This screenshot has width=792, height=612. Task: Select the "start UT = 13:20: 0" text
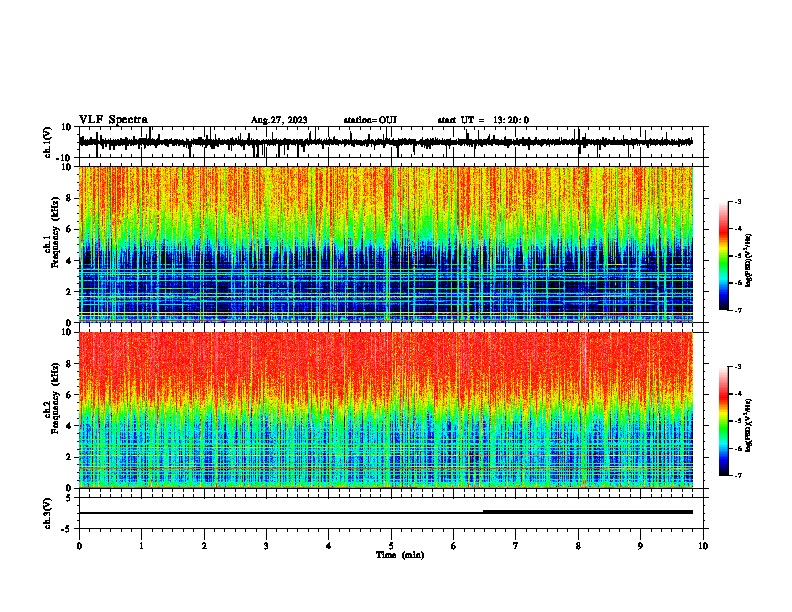483,120
